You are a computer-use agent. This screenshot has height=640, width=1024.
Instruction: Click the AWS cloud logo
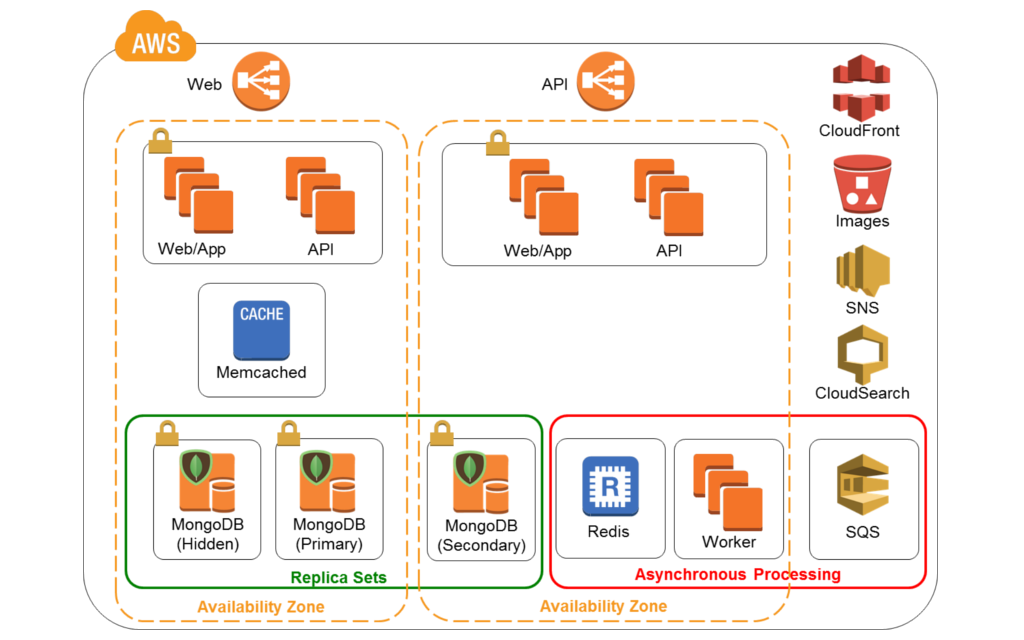coord(155,38)
